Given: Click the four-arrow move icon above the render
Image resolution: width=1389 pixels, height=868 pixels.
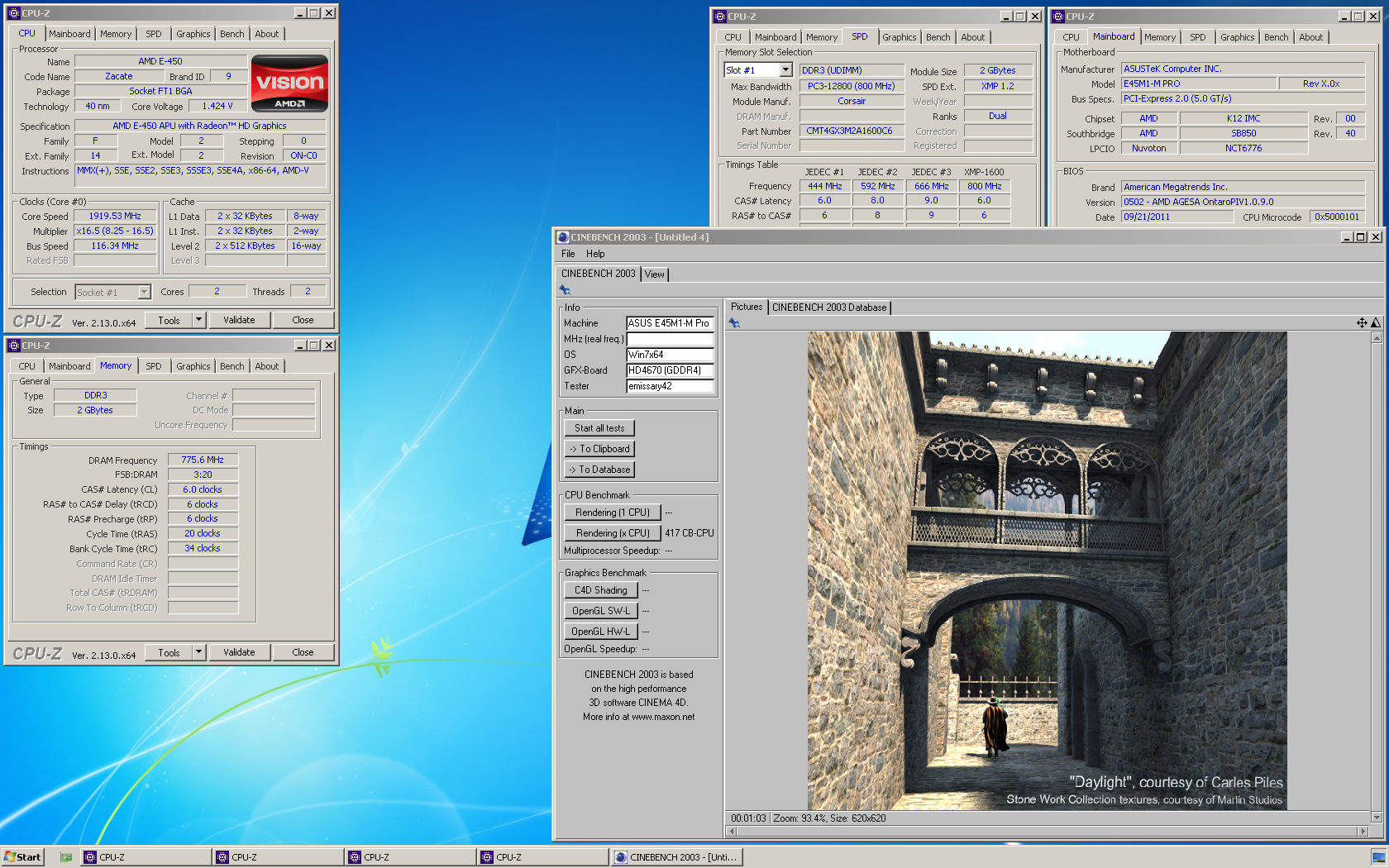Looking at the screenshot, I should pyautogui.click(x=1362, y=323).
